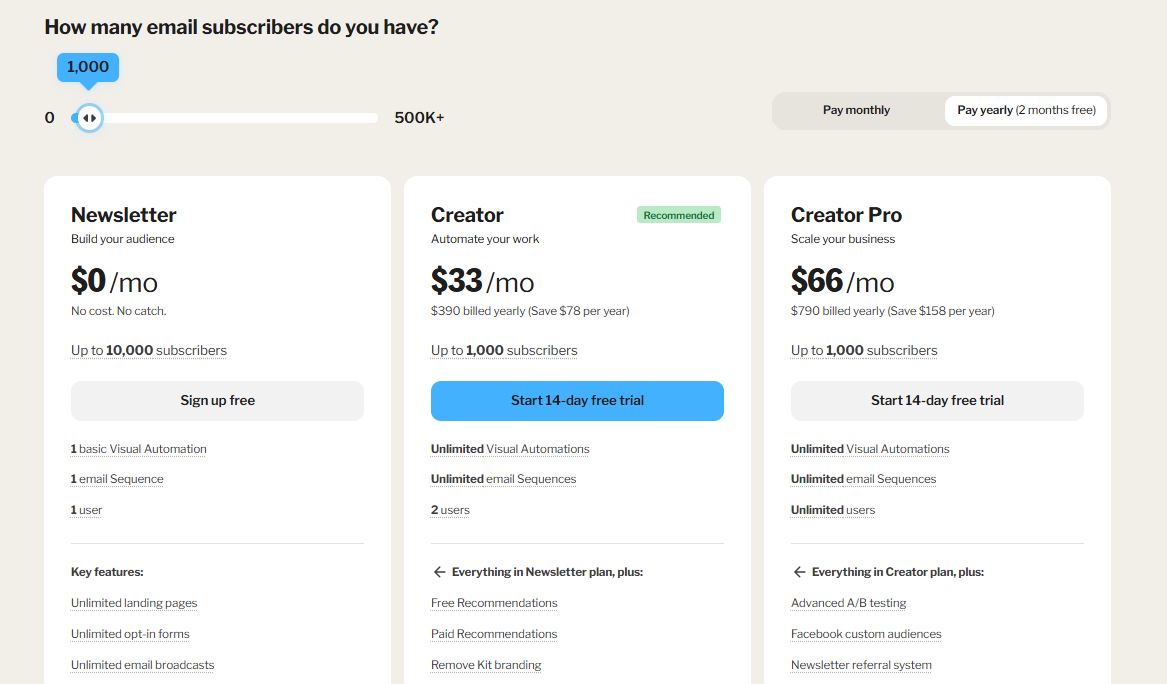Click the Remove Kit branding feature link
The width and height of the screenshot is (1167, 684).
486,665
